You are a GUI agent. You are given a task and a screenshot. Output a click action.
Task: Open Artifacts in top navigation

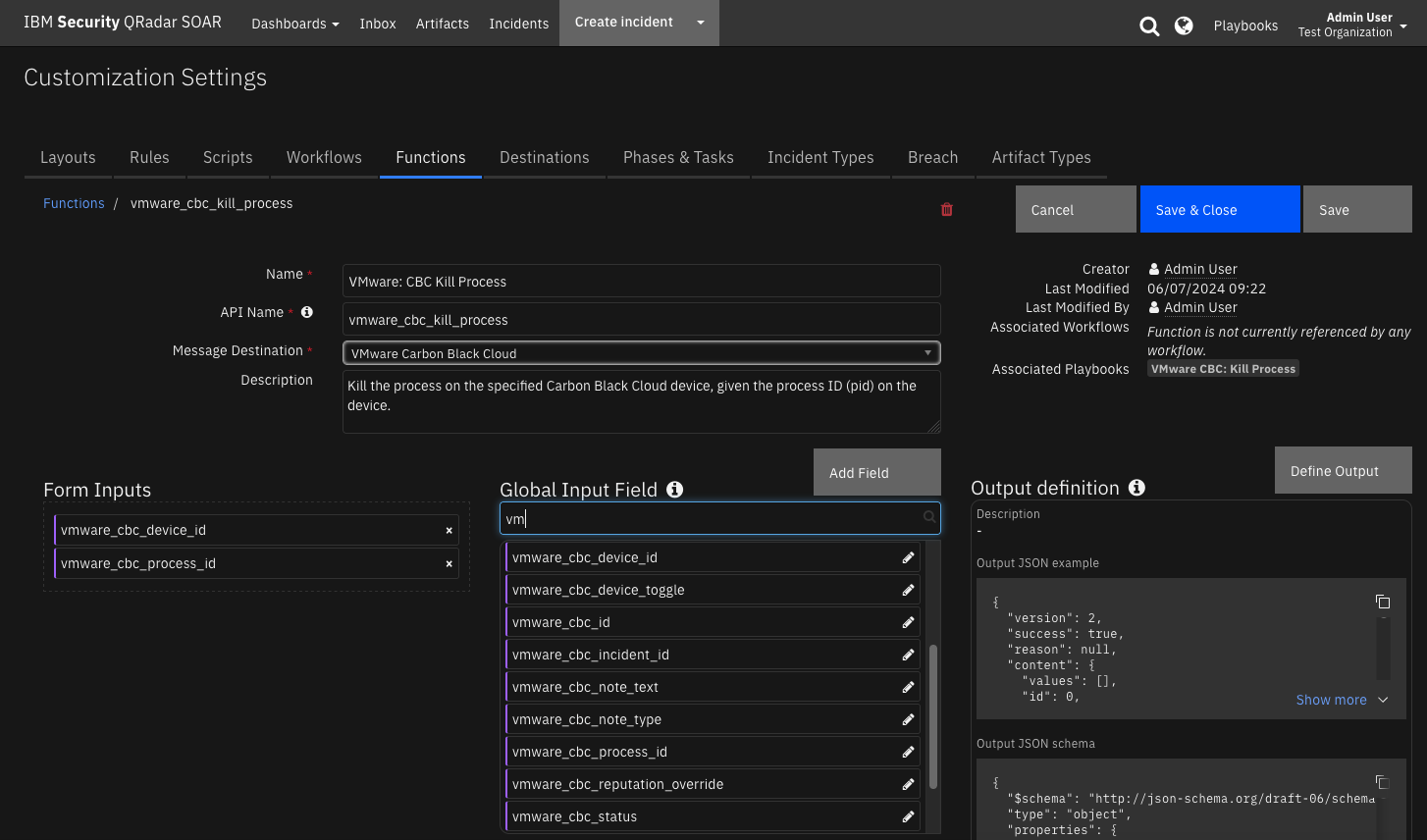click(443, 24)
